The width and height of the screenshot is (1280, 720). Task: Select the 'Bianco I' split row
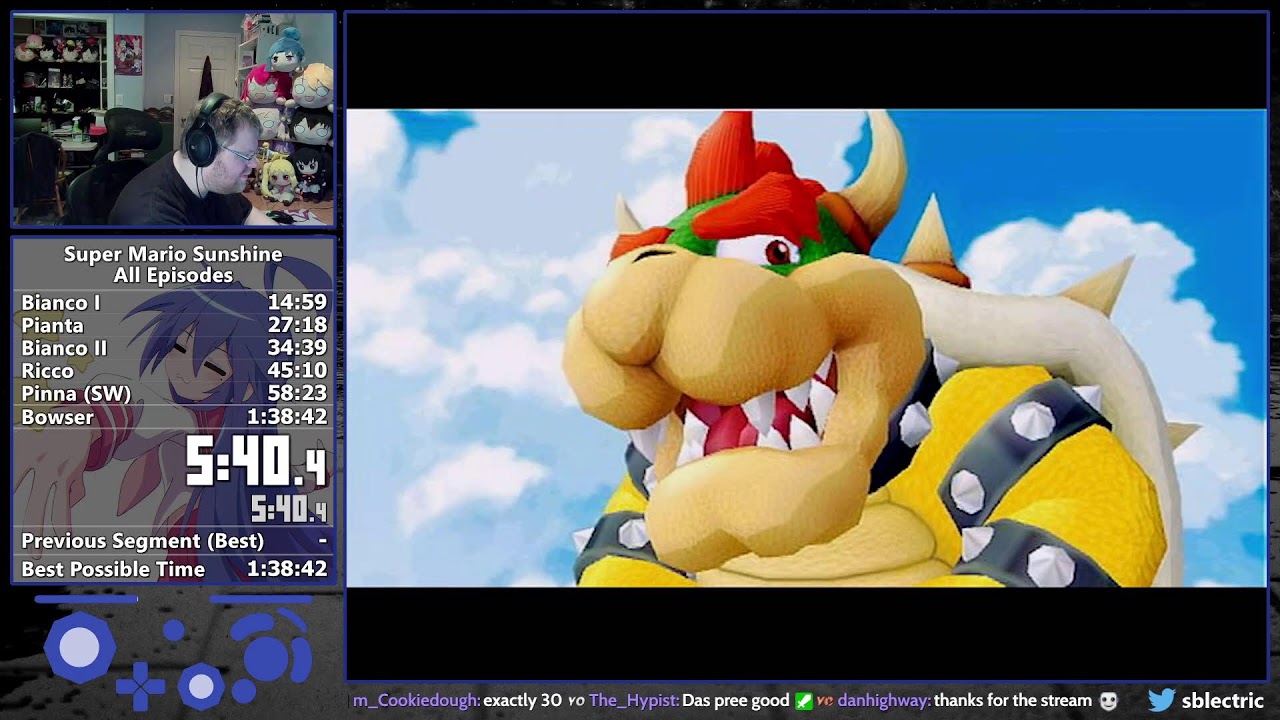tap(173, 302)
